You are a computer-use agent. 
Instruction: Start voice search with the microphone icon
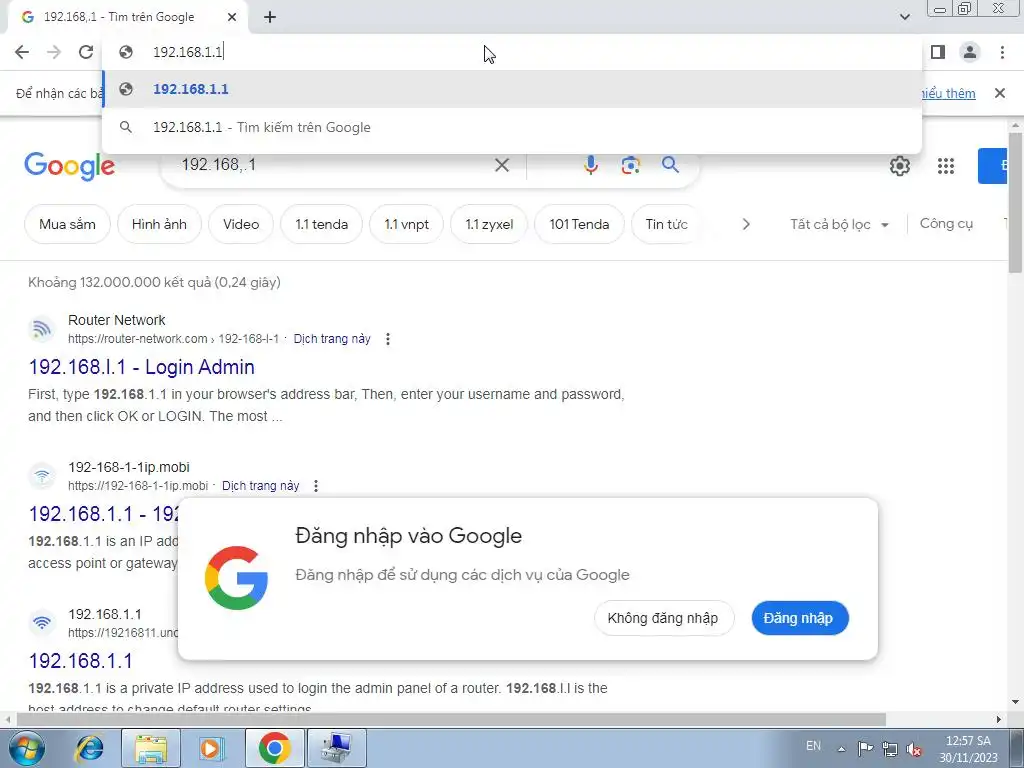(x=590, y=165)
